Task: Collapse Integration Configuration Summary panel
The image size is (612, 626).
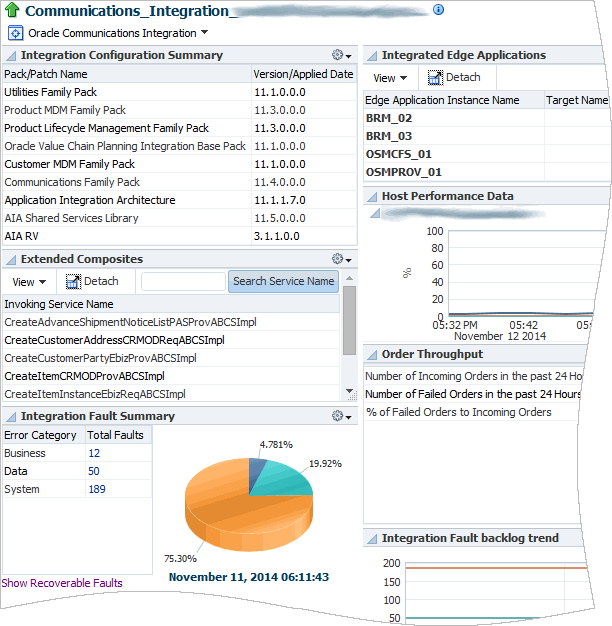Action: pyautogui.click(x=11, y=55)
